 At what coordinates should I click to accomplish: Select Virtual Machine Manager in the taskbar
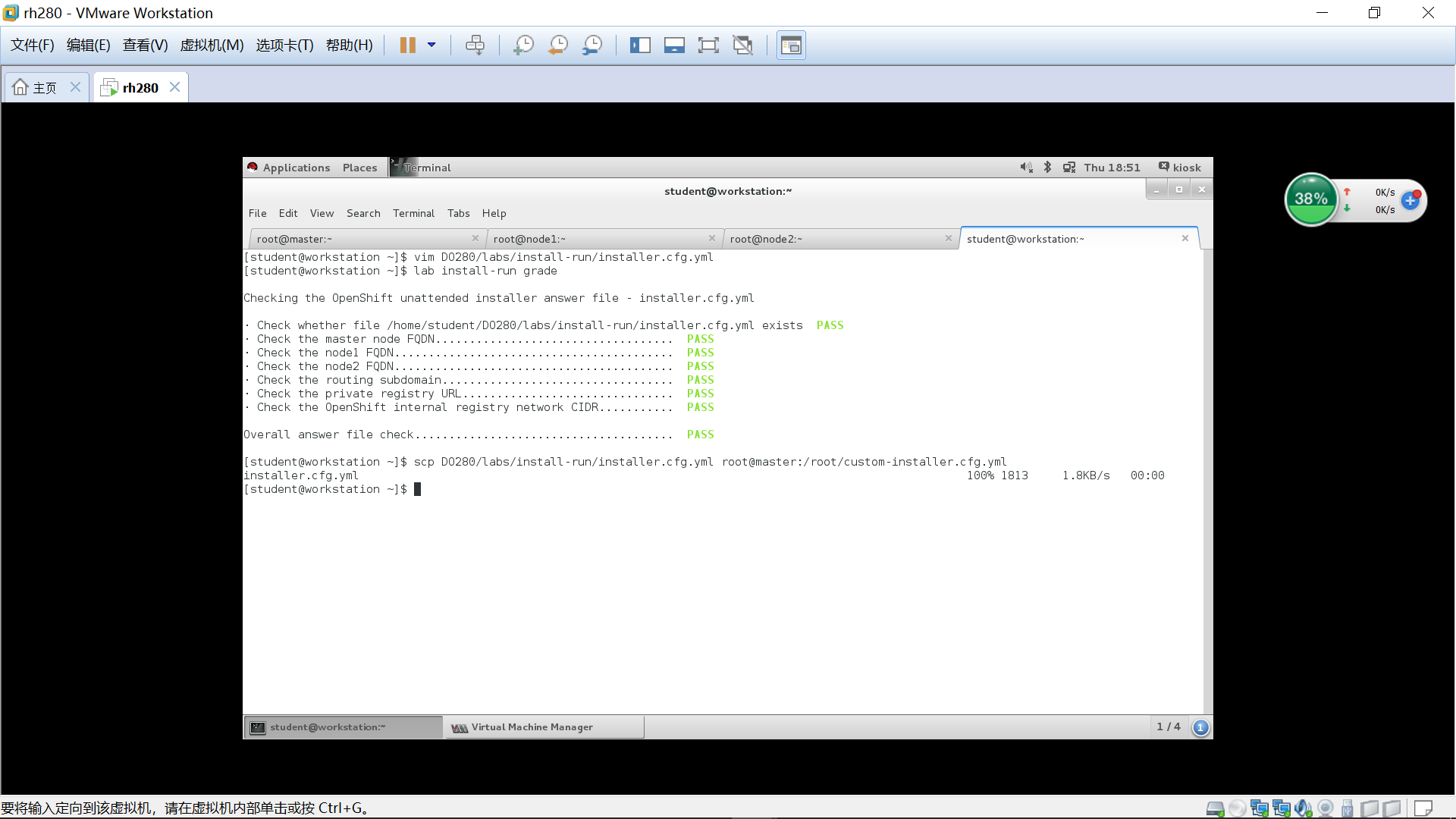click(544, 726)
